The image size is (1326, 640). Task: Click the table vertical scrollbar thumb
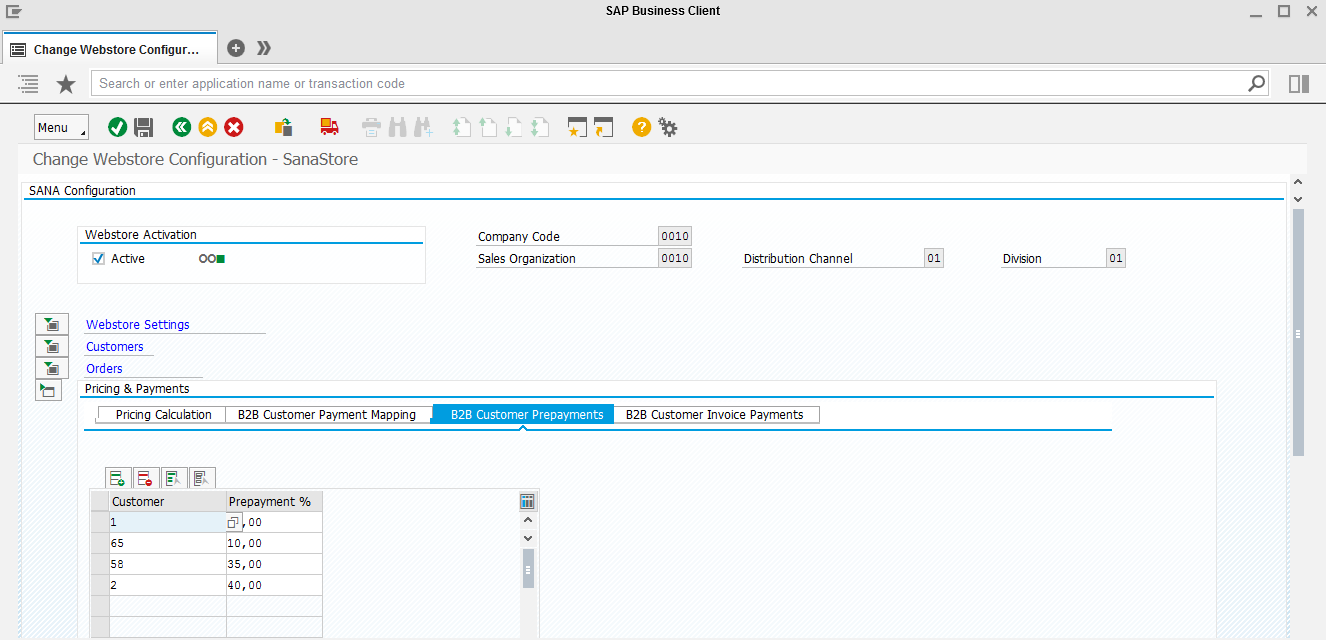pyautogui.click(x=528, y=568)
